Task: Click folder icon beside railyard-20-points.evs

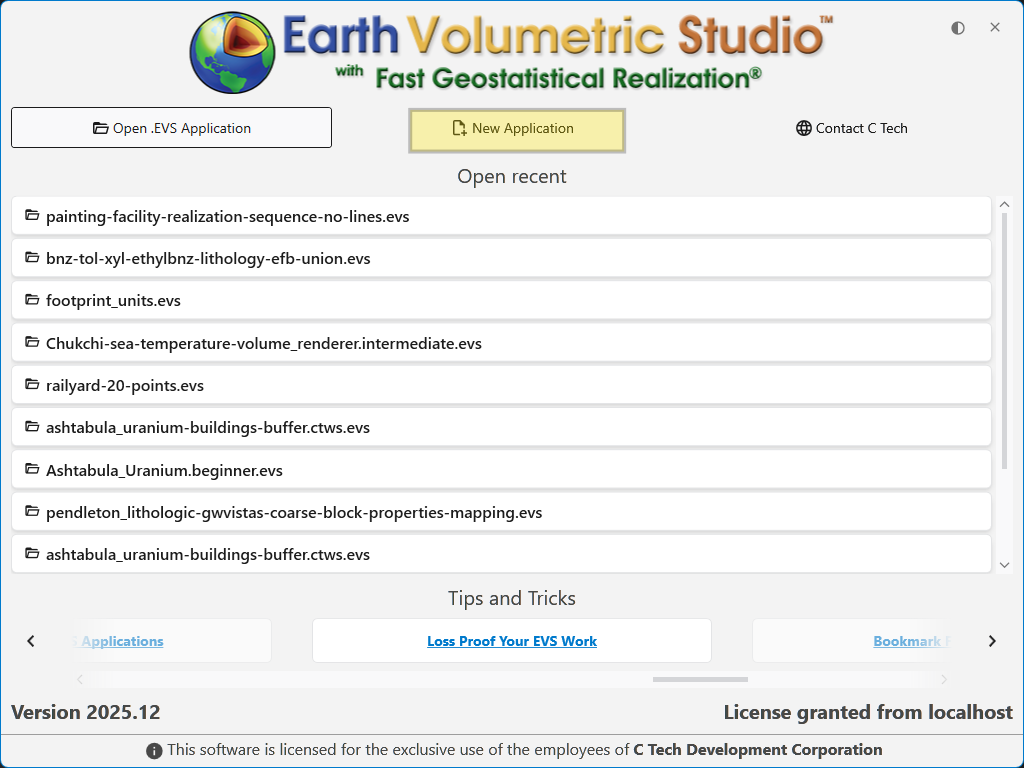Action: (x=32, y=385)
